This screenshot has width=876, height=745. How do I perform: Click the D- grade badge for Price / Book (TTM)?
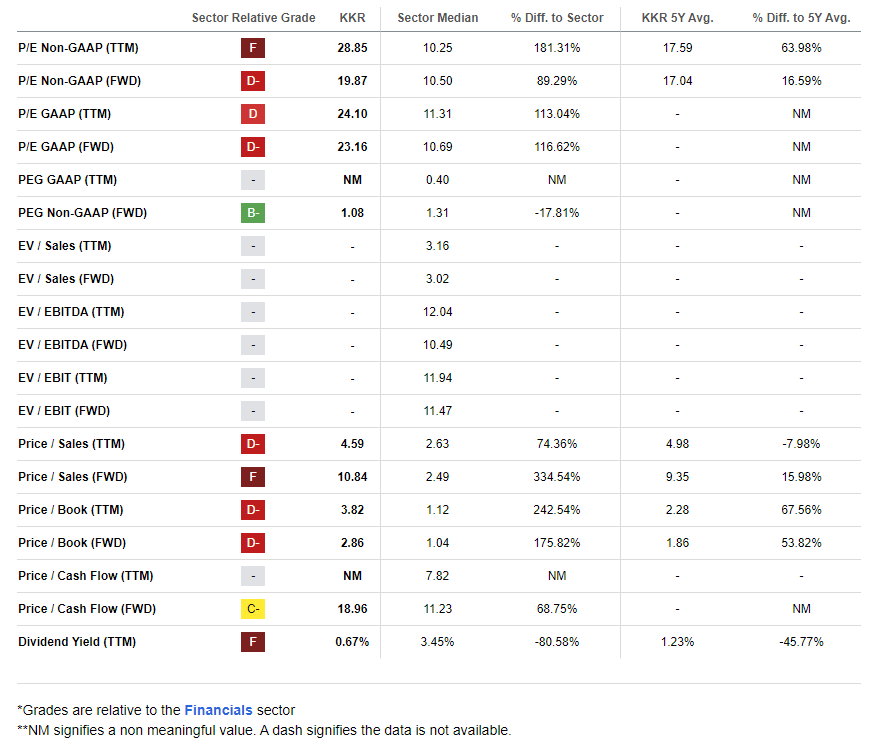pos(253,510)
